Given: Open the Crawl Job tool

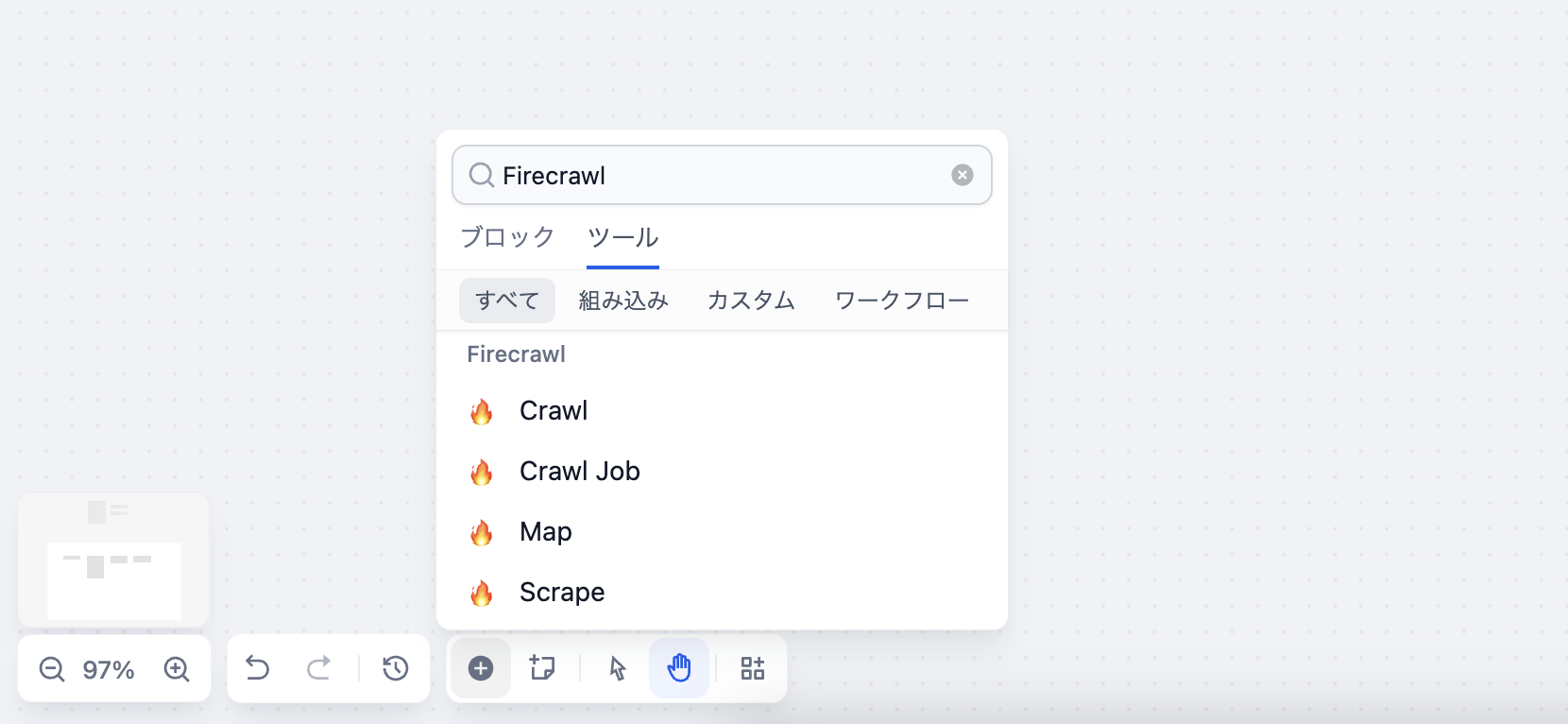Looking at the screenshot, I should tap(580, 471).
